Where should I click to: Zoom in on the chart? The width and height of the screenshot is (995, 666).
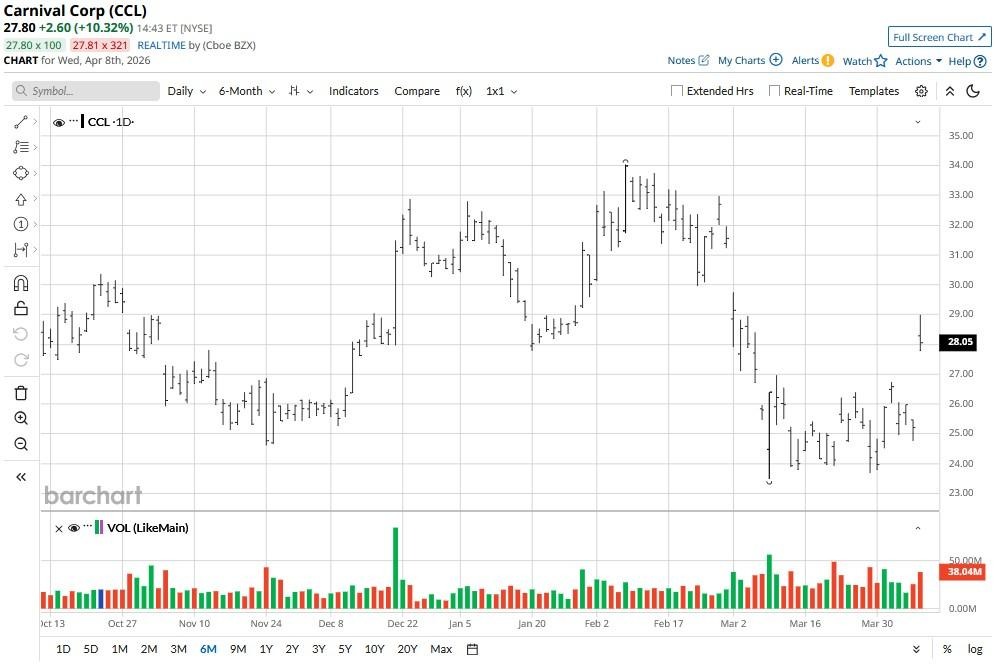pos(21,418)
